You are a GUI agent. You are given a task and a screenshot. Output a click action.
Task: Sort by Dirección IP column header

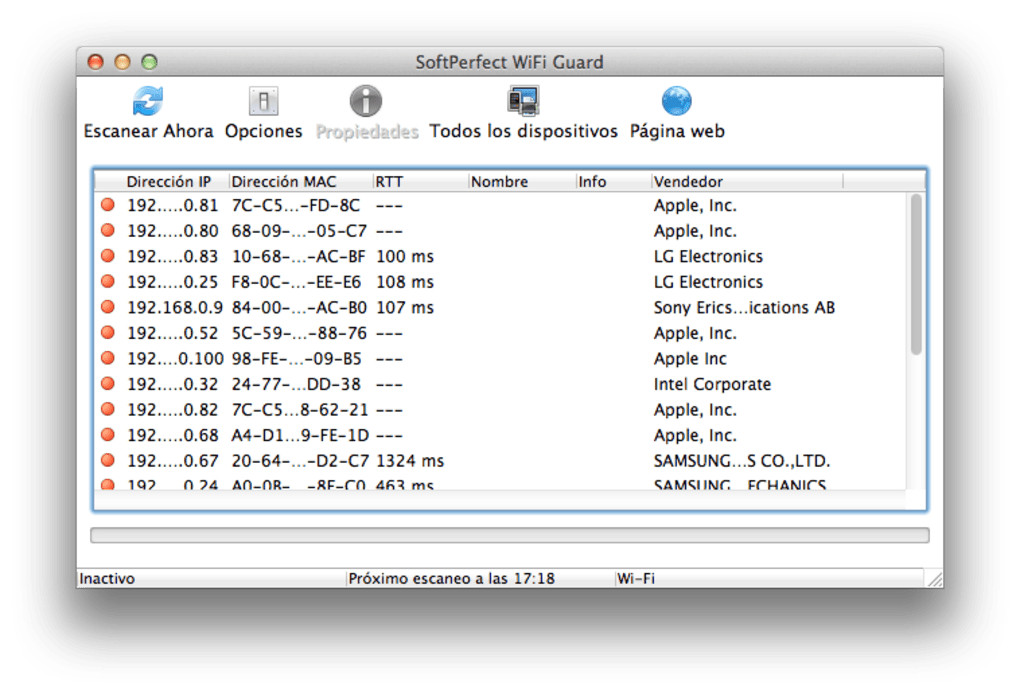(x=168, y=181)
